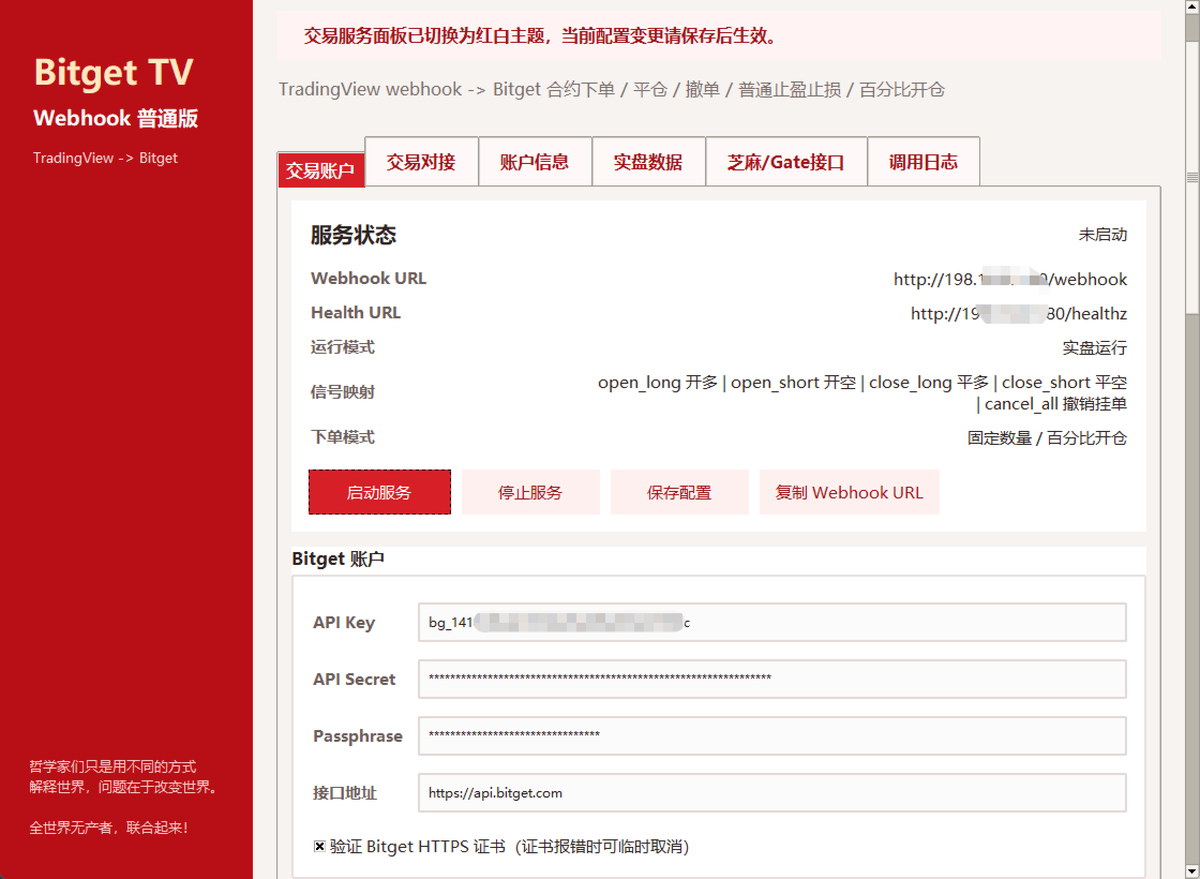Open the 交易对接 tab

[421, 162]
